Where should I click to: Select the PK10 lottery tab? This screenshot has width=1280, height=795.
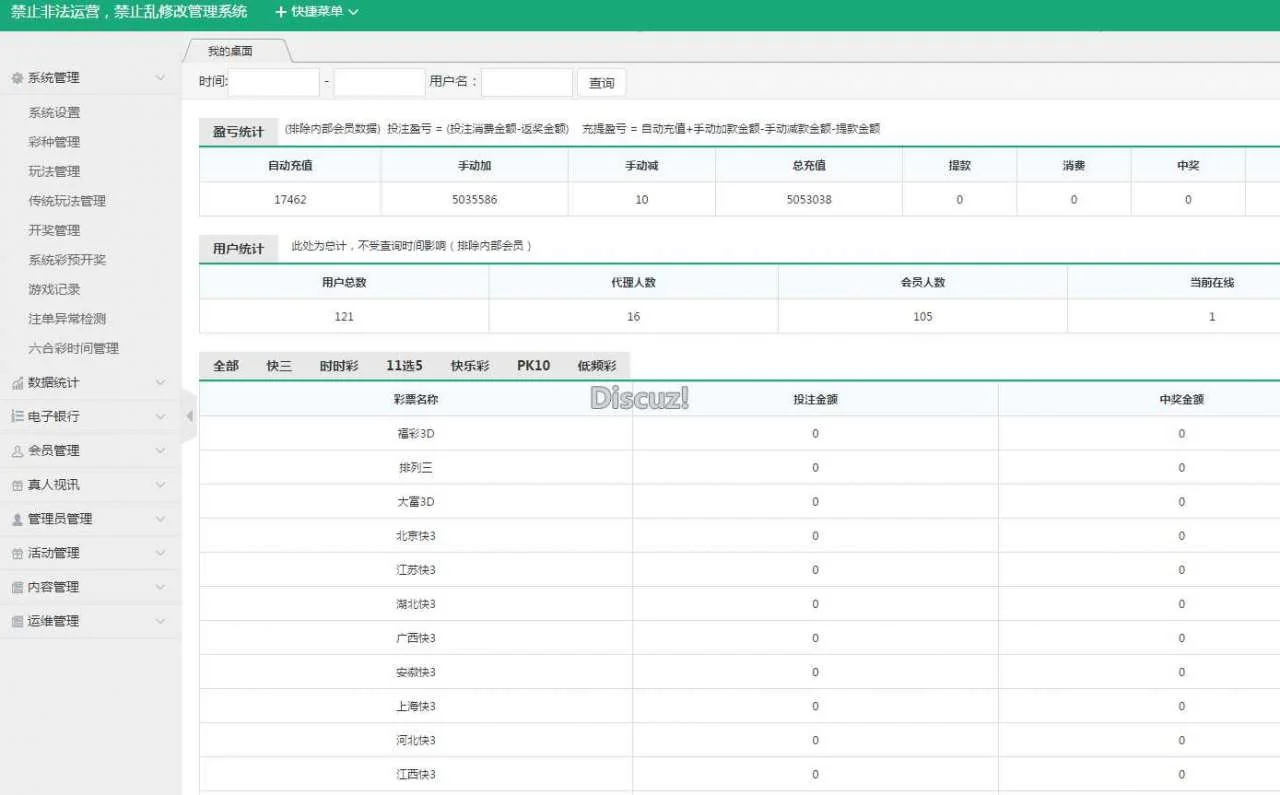coord(533,366)
